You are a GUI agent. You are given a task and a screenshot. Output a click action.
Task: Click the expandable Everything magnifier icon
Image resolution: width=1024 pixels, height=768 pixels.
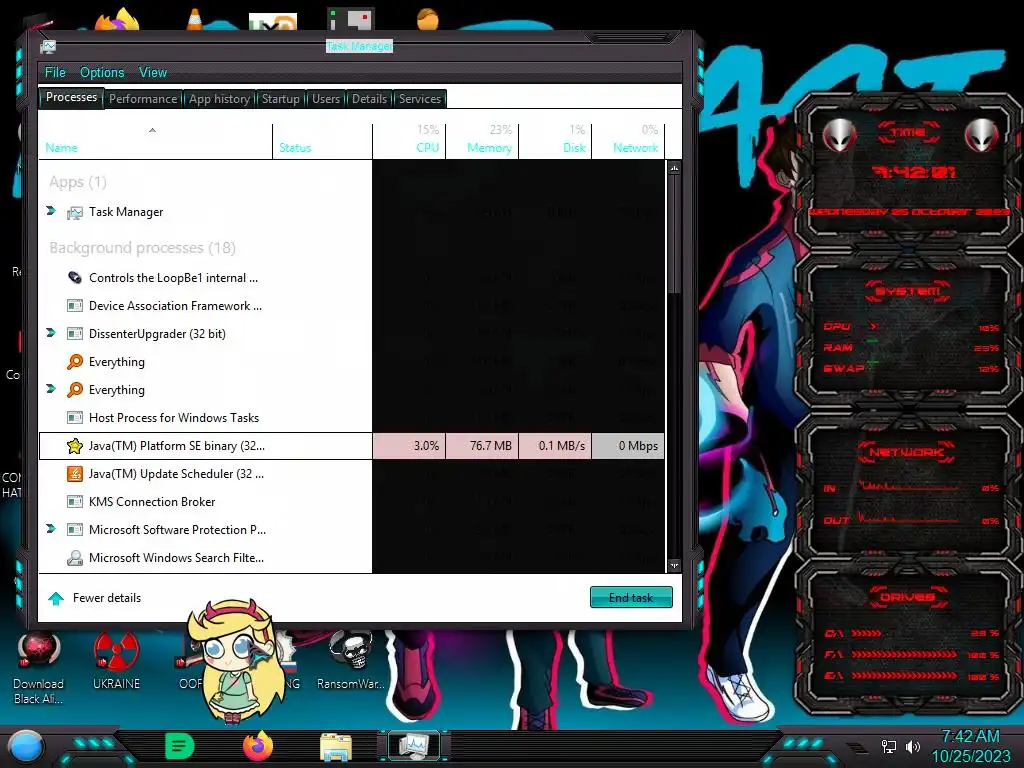point(75,389)
